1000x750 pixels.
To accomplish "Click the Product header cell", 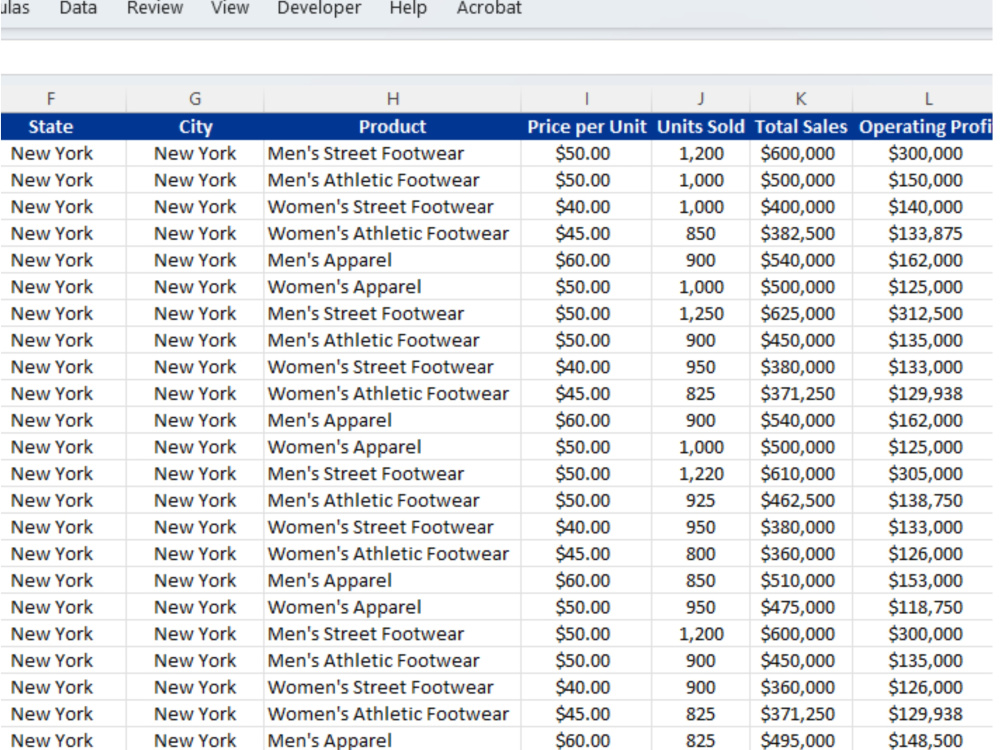I will pos(392,127).
